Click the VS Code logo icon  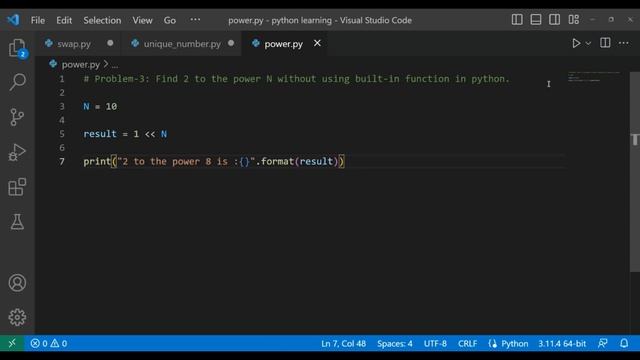(13, 20)
